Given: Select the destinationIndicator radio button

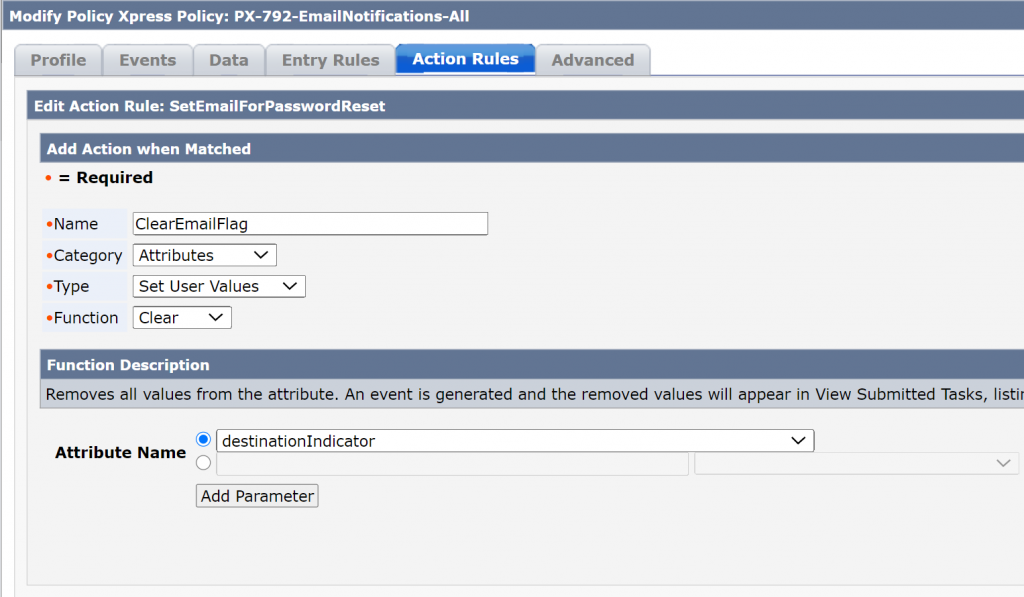Looking at the screenshot, I should 203,440.
